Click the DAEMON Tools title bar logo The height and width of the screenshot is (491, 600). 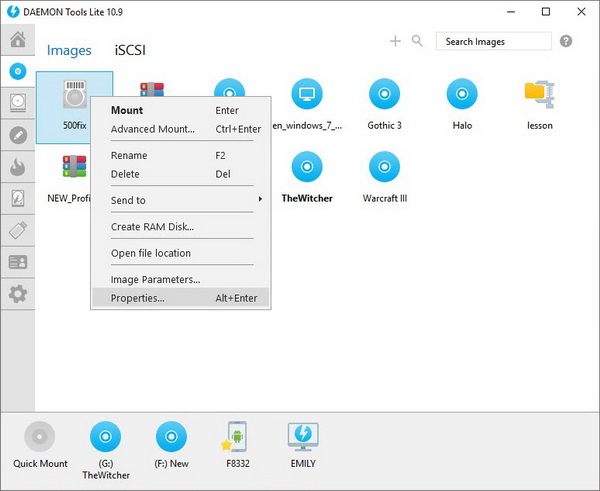click(x=13, y=11)
